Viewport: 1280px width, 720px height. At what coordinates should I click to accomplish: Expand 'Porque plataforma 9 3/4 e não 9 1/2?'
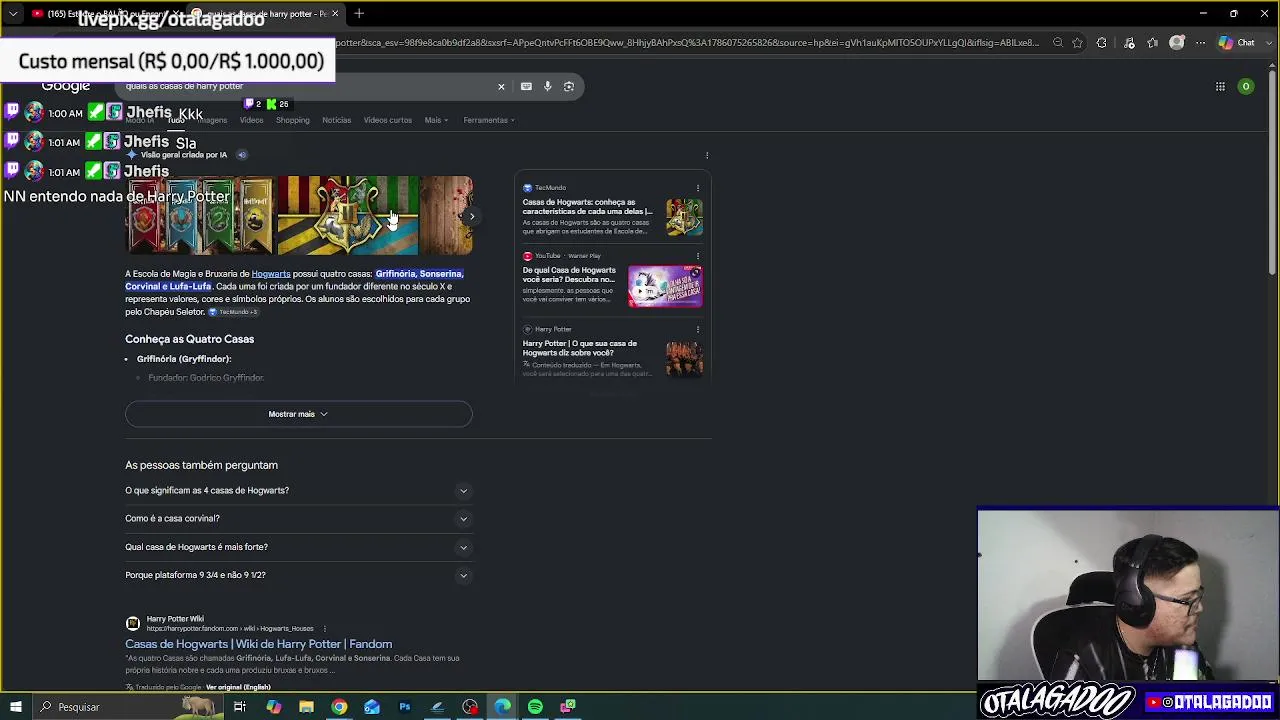coord(298,575)
